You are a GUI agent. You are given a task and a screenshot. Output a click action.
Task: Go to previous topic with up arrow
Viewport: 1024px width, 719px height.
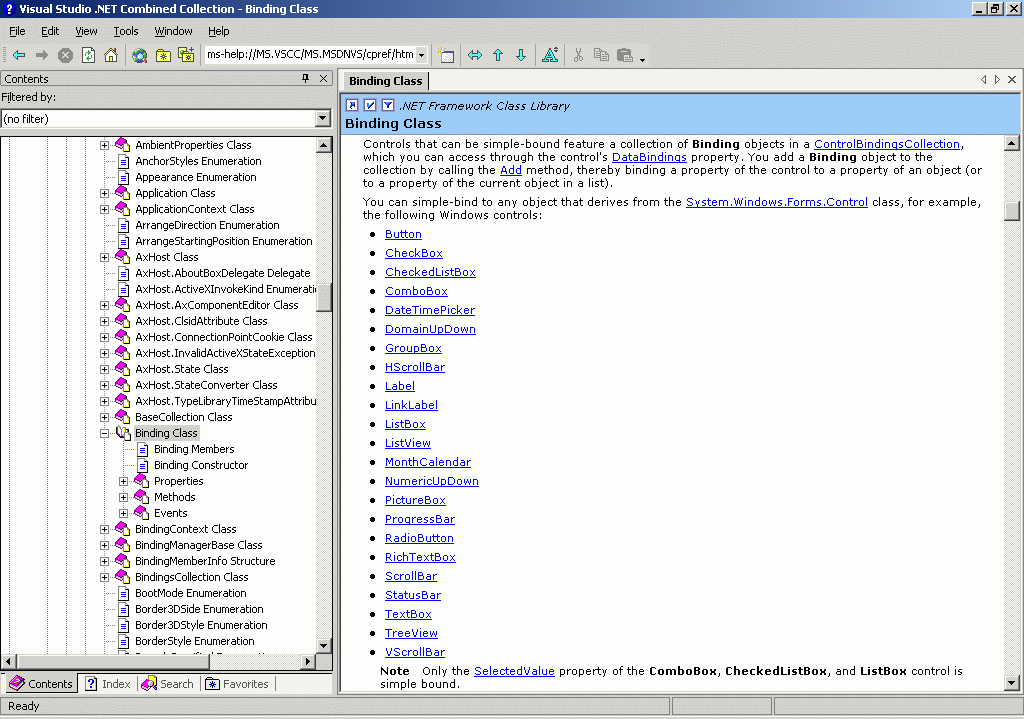(497, 55)
